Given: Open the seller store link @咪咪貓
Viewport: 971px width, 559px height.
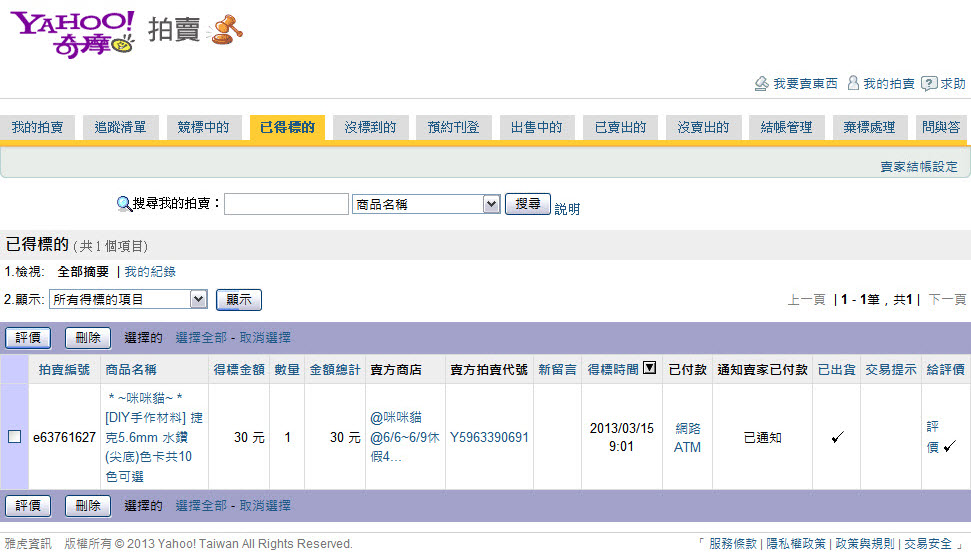Looking at the screenshot, I should (x=404, y=437).
